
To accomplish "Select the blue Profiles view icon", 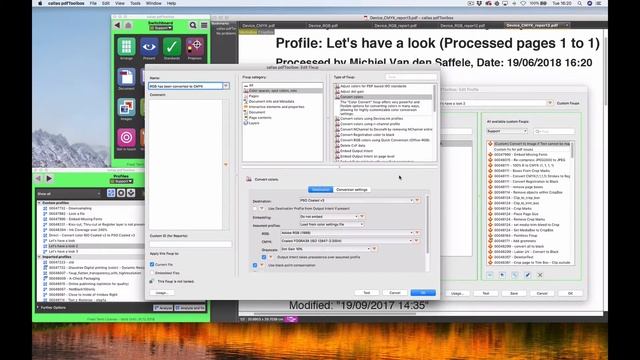I will (x=111, y=193).
